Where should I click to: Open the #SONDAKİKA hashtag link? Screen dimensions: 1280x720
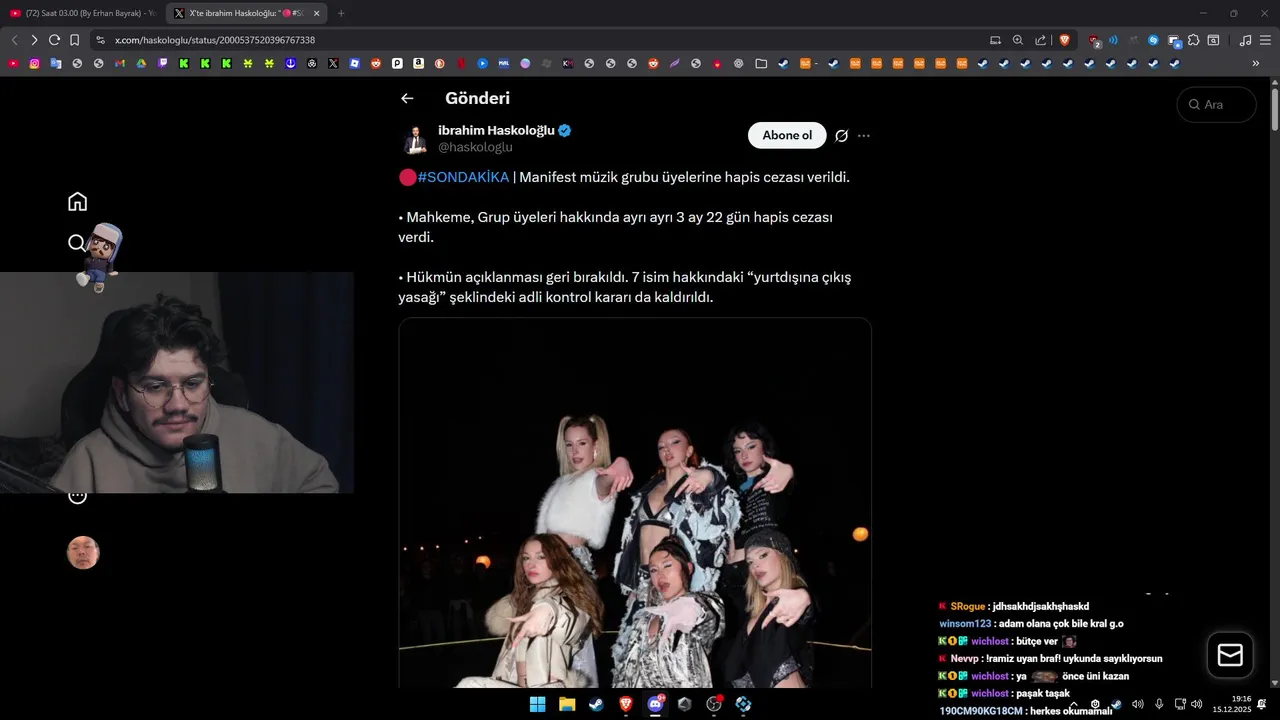click(x=463, y=177)
